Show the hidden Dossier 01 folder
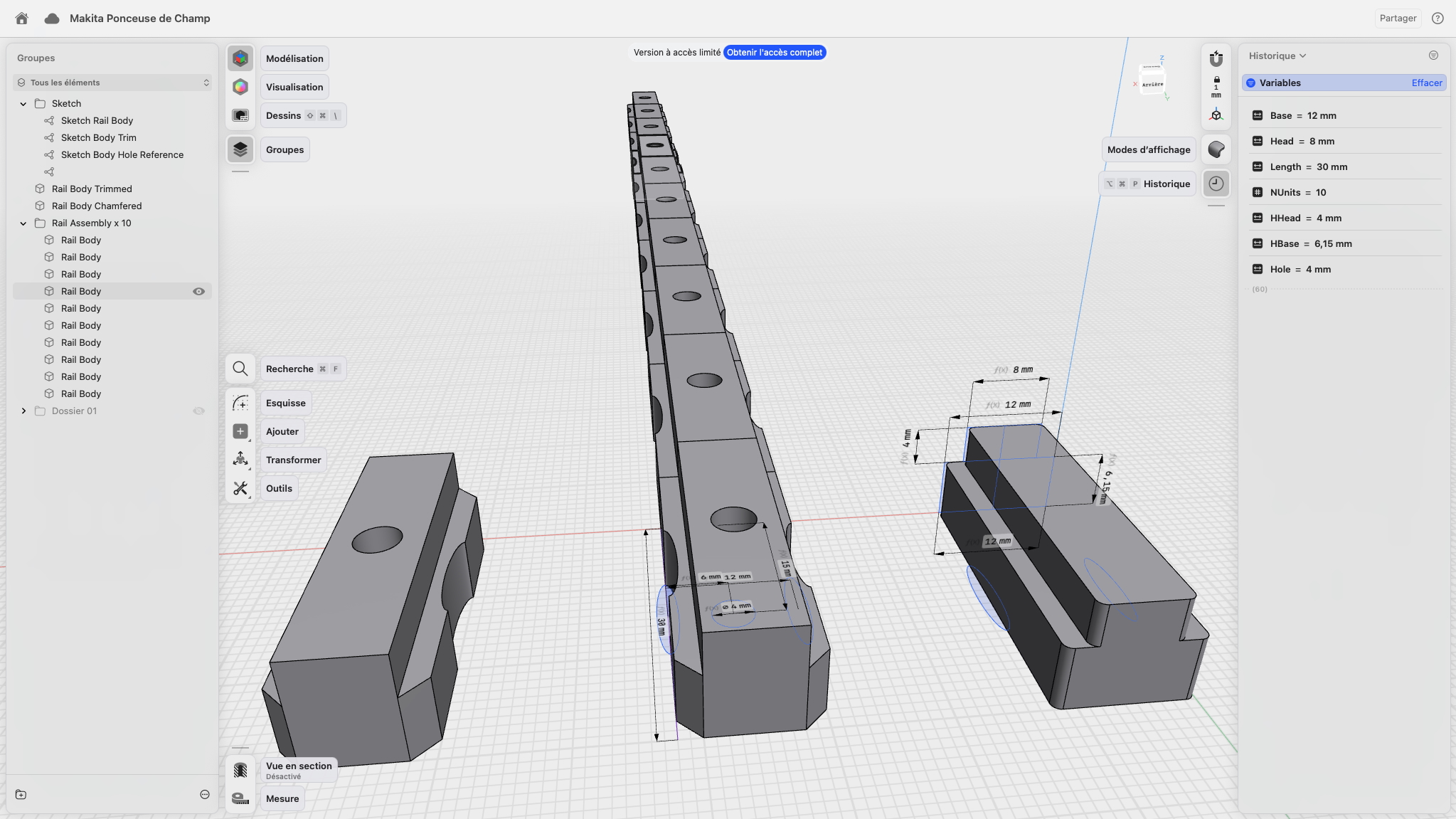The image size is (1456, 819). pyautogui.click(x=199, y=411)
